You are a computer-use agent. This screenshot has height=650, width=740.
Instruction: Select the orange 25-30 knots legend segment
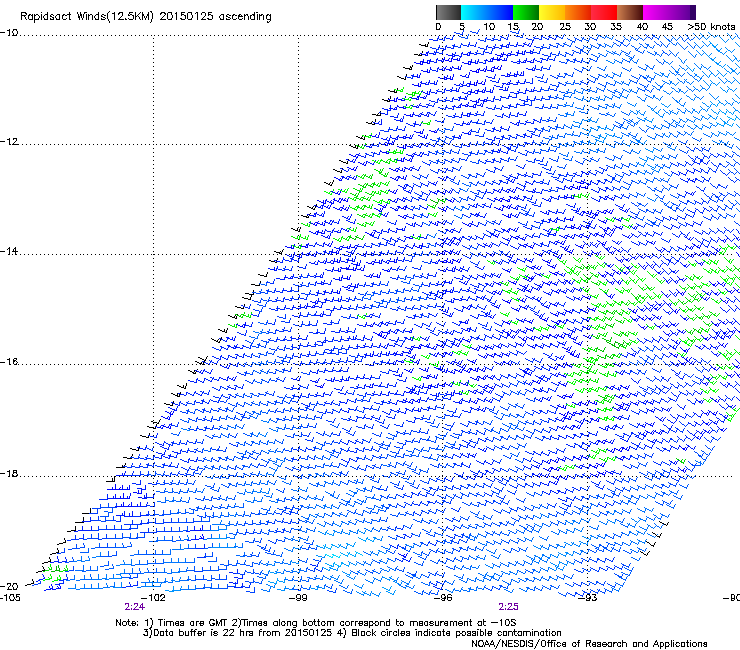pyautogui.click(x=578, y=12)
